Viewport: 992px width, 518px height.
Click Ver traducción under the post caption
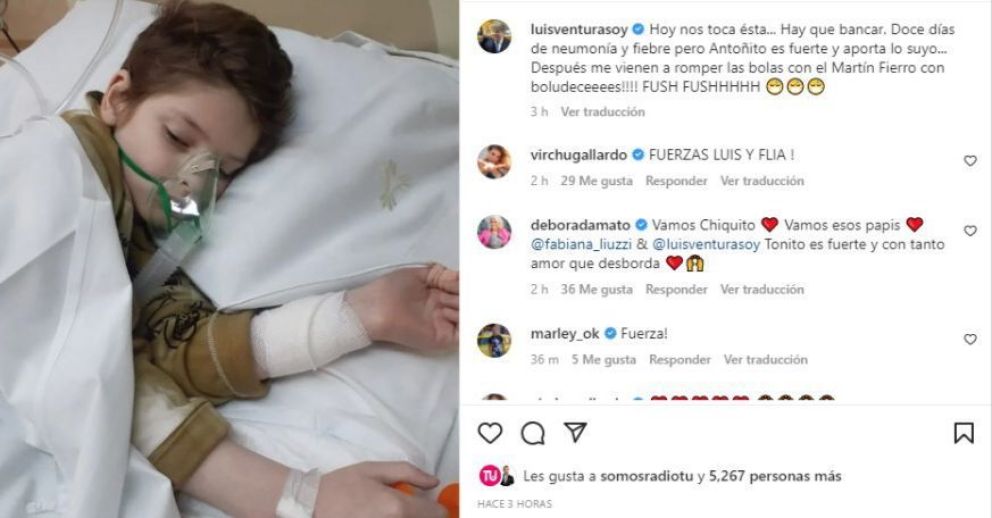[x=602, y=112]
